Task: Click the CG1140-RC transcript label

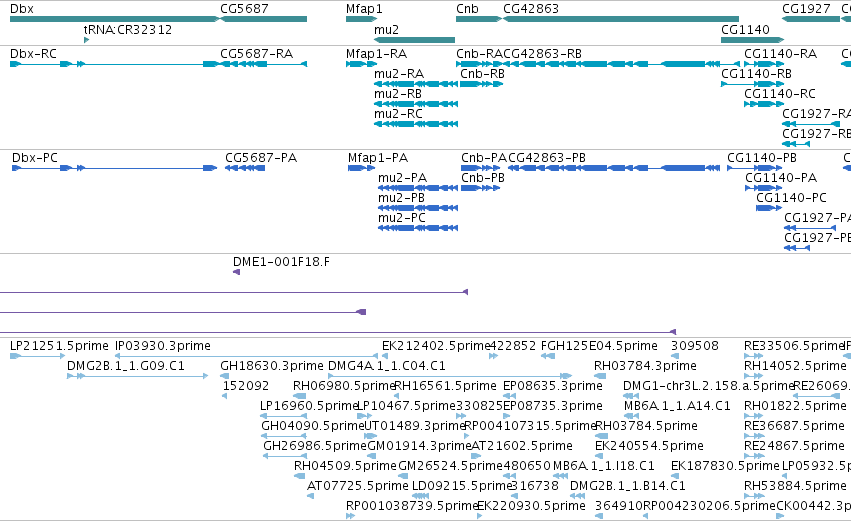Action: click(780, 94)
